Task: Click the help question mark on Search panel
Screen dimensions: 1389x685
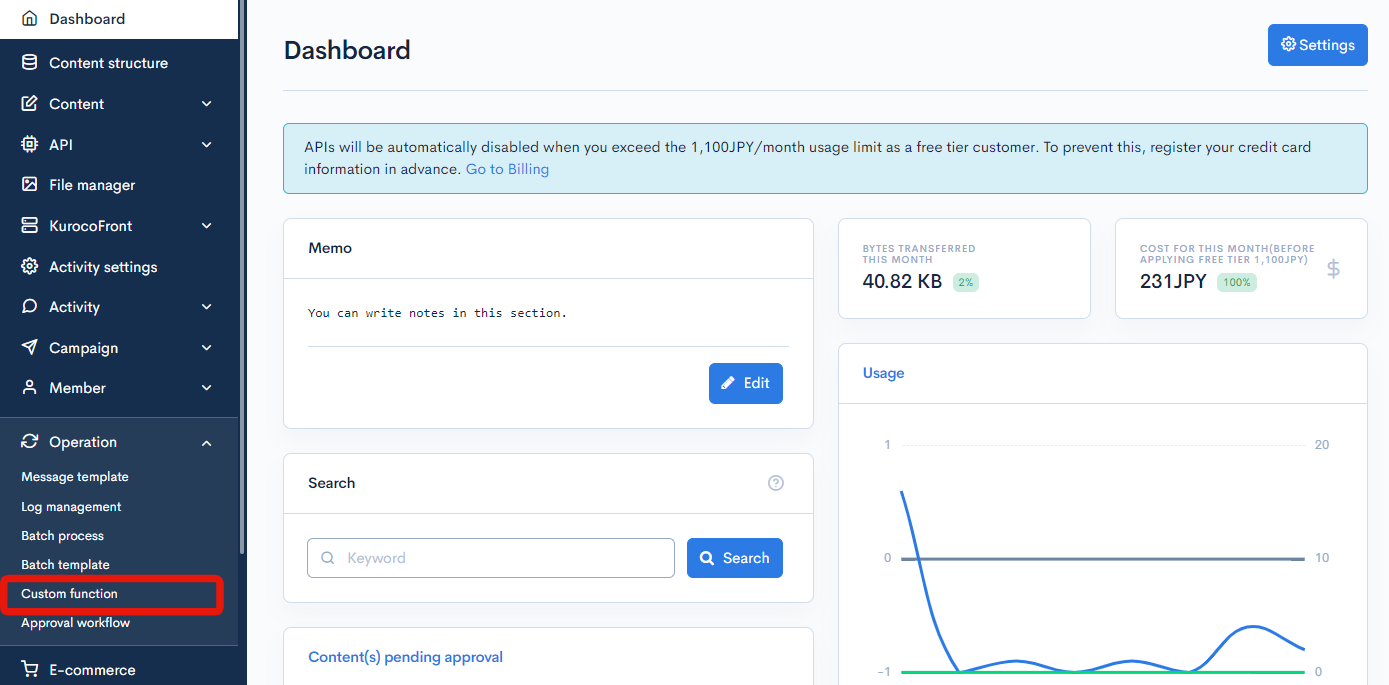Action: [776, 483]
